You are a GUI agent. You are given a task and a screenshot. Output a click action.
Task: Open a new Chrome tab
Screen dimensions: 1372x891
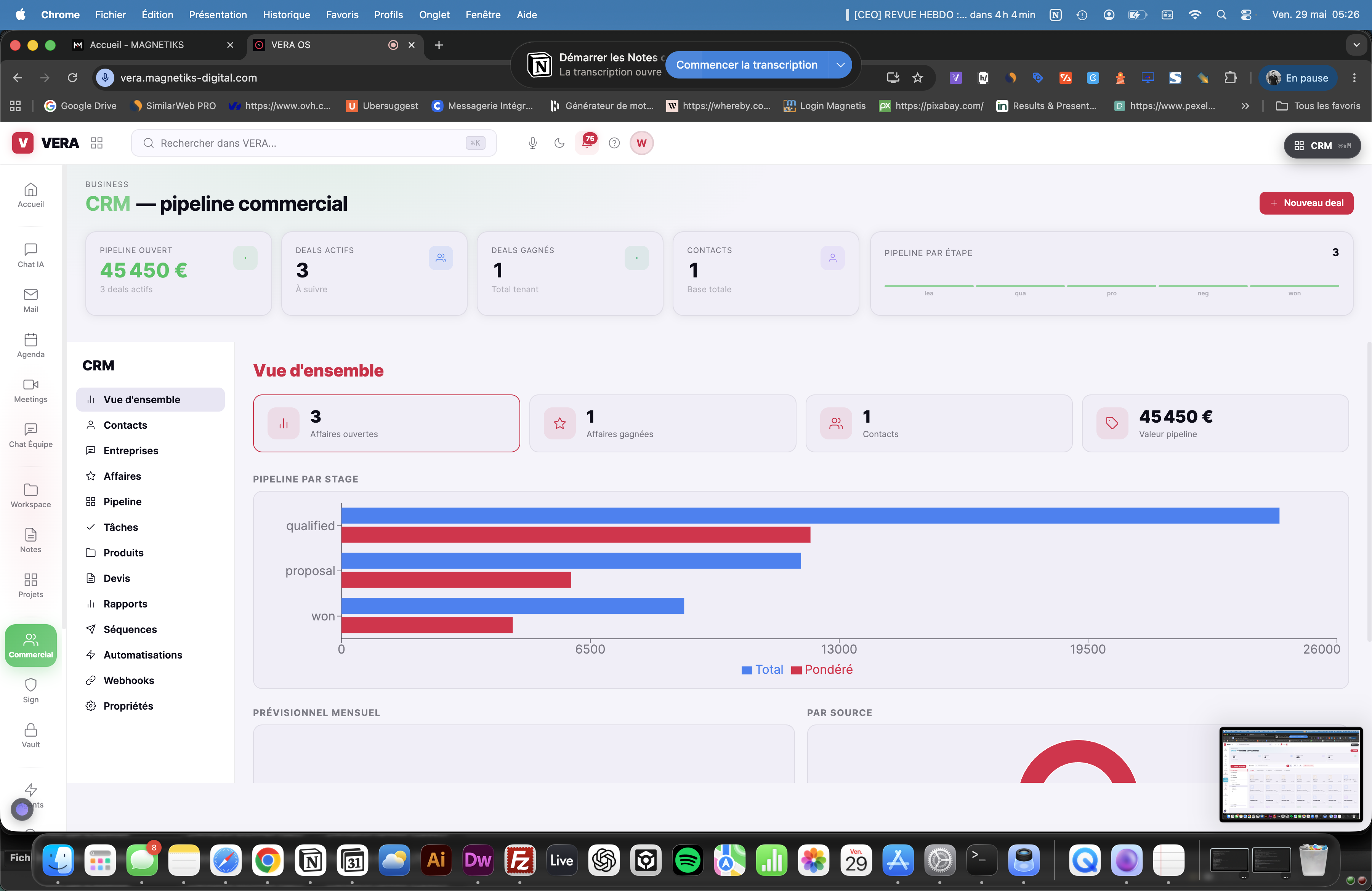(439, 45)
